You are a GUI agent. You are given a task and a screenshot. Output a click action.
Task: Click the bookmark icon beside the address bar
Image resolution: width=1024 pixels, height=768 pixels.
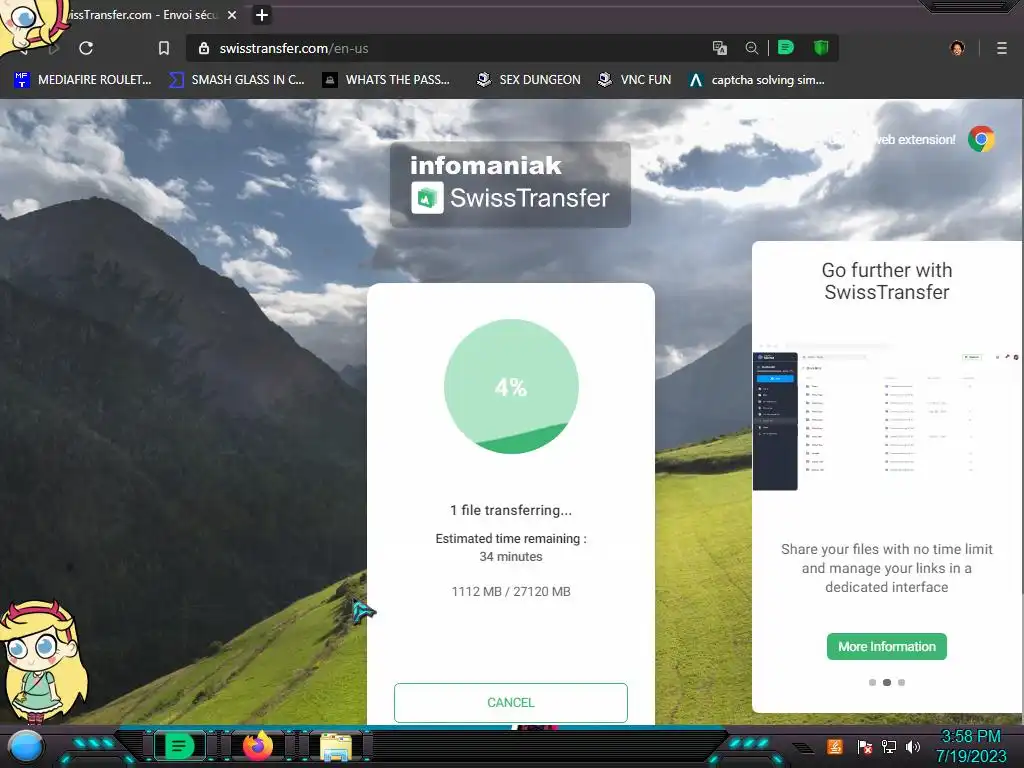(164, 48)
